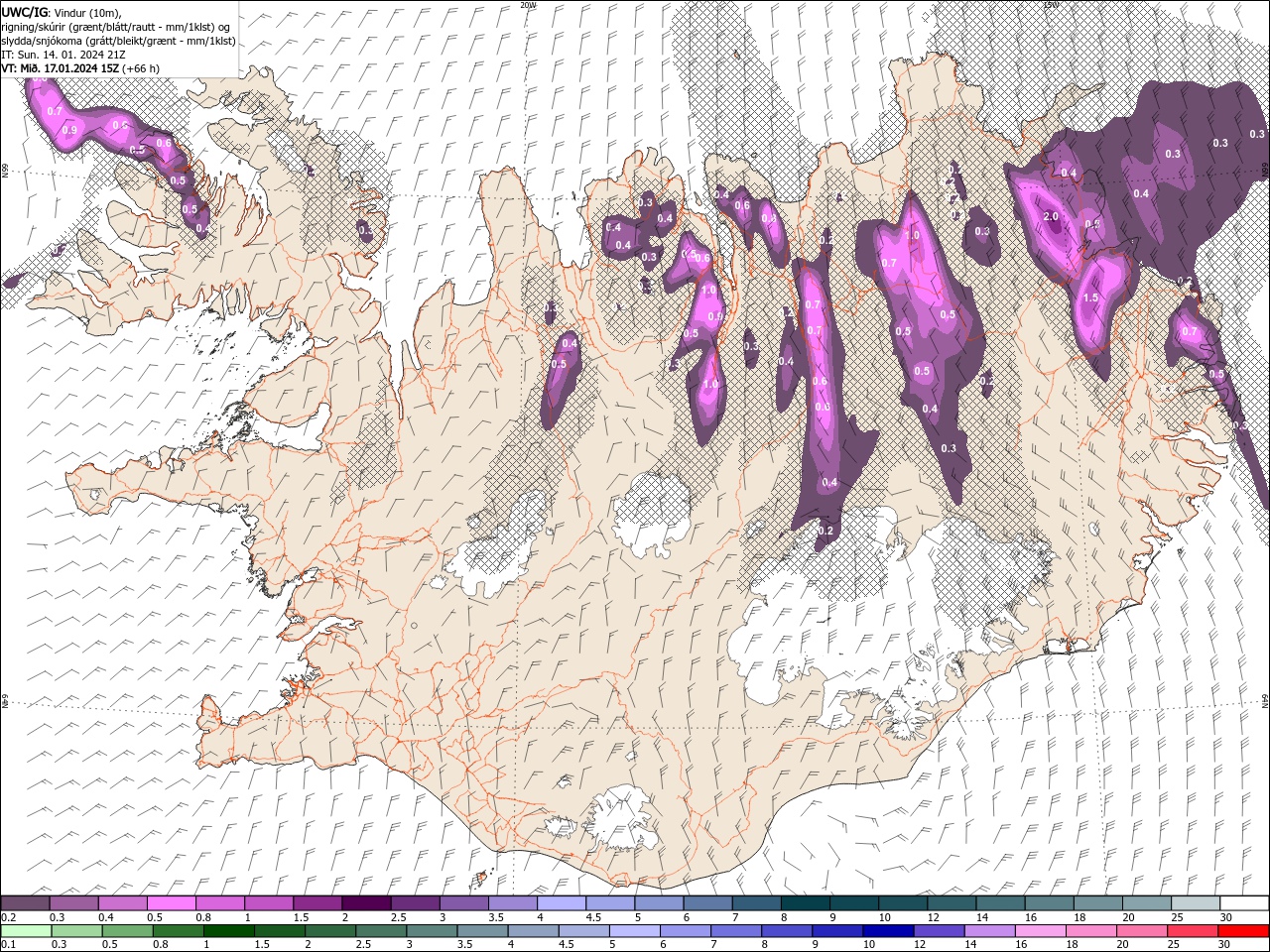
Task: Select the valid time "VT: Mið. 17.01.2024 15Z"
Action: [61, 68]
